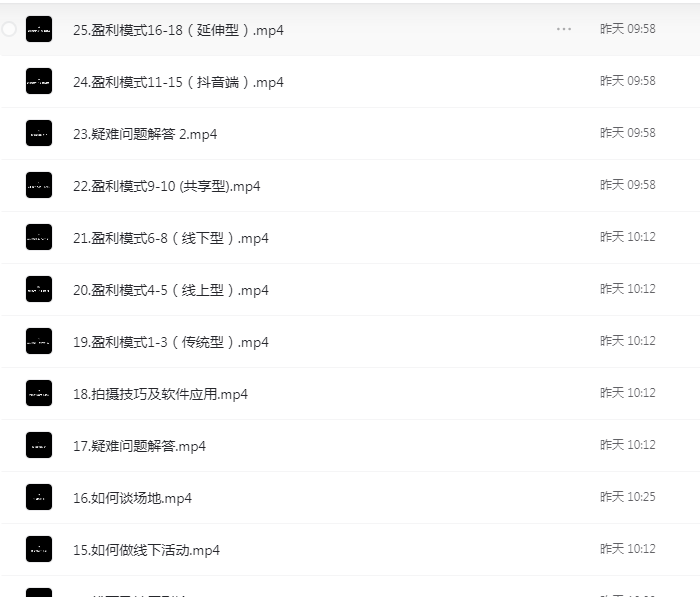Open more options (...) for 25.盈利模式16-18 file
700x597 pixels.
click(564, 30)
